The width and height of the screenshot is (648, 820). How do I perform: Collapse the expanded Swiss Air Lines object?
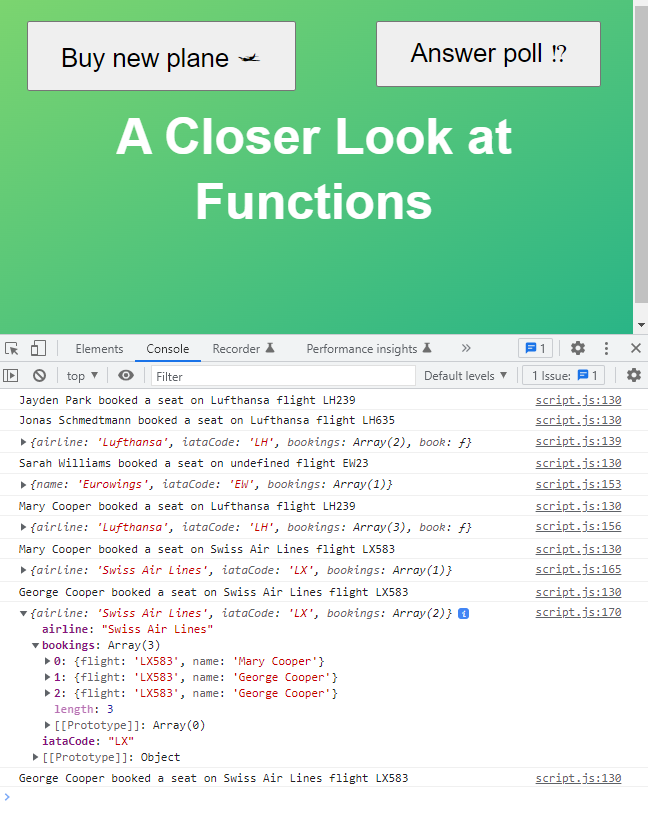pos(24,613)
